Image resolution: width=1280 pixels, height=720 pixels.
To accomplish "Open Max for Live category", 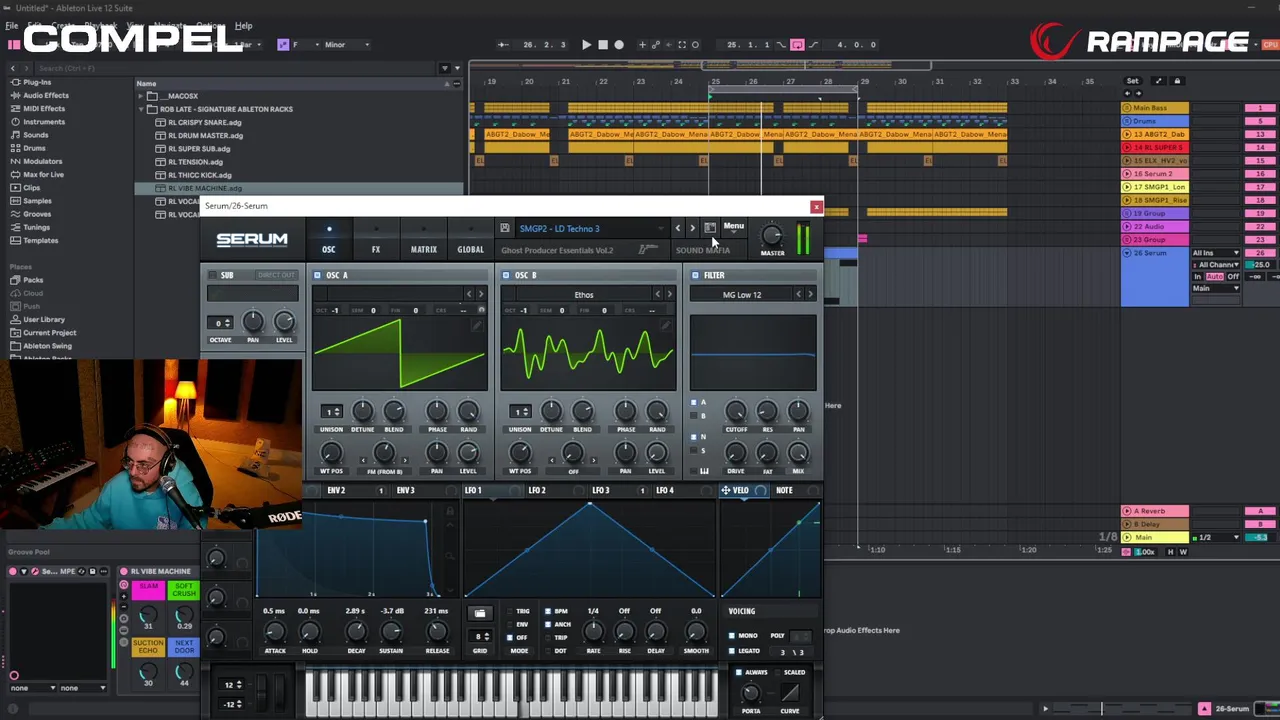I will point(43,174).
